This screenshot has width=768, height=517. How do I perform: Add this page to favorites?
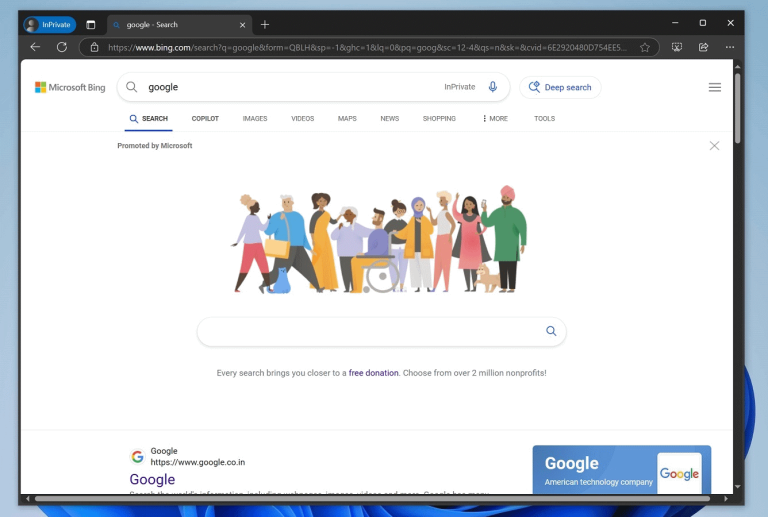645,47
